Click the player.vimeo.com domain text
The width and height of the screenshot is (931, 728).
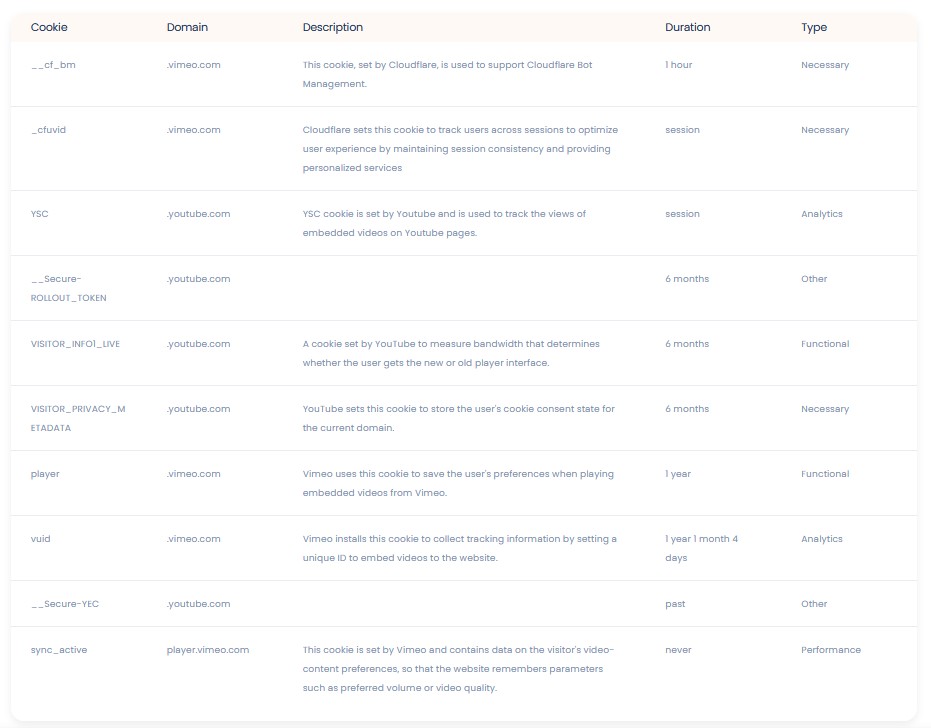click(208, 650)
